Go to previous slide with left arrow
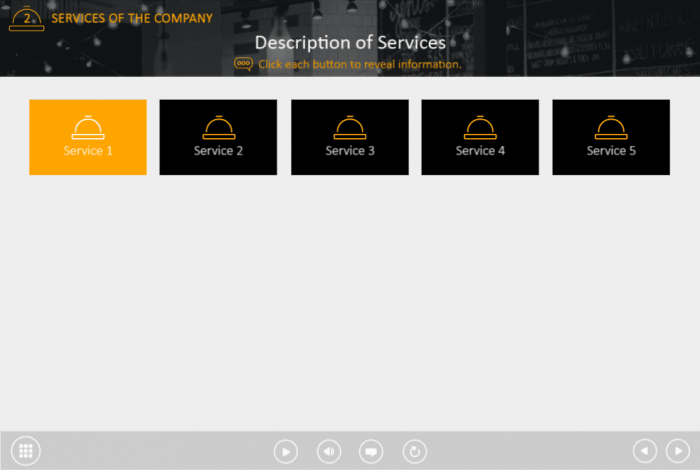 coord(645,452)
